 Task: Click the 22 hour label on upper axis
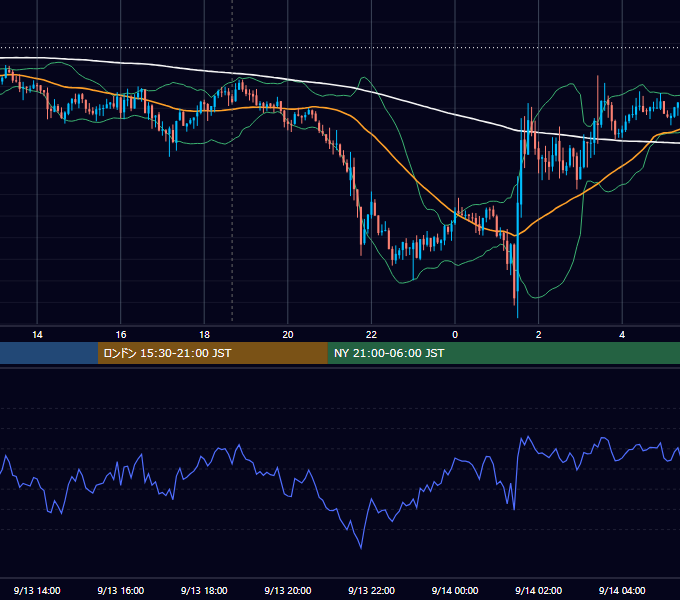[371, 335]
